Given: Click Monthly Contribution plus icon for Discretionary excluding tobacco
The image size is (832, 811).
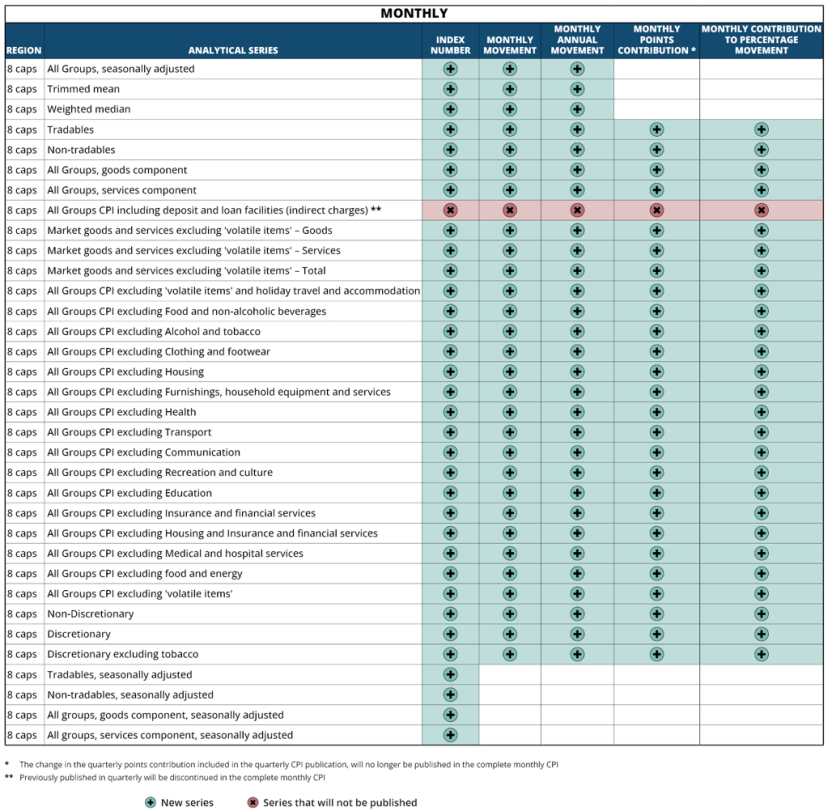Looking at the screenshot, I should (x=761, y=654).
